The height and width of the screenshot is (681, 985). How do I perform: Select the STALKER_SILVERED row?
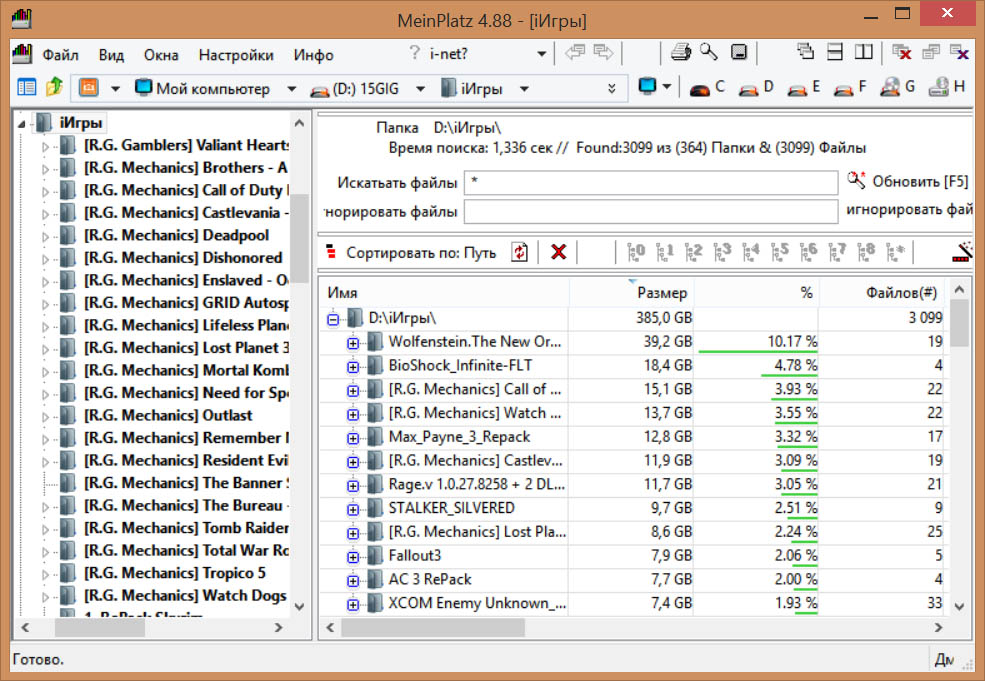634,508
